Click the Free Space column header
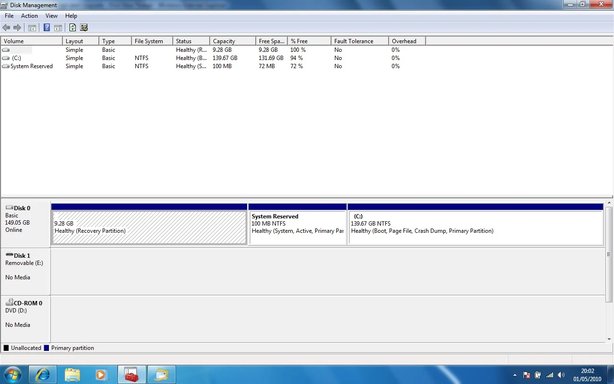Screen dimensions: 614x384 click(x=271, y=41)
